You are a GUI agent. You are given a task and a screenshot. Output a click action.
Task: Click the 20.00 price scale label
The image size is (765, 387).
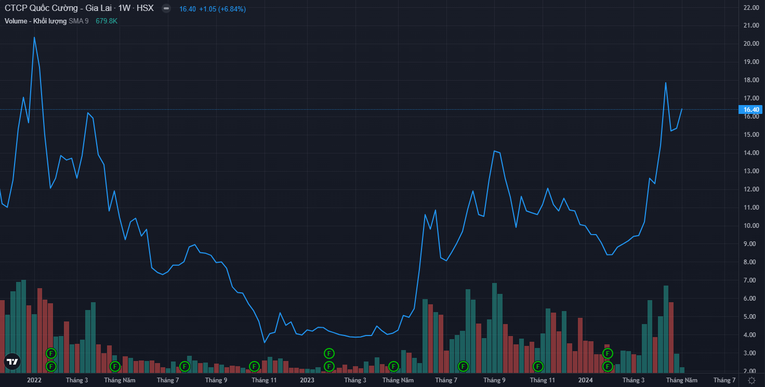pos(751,43)
